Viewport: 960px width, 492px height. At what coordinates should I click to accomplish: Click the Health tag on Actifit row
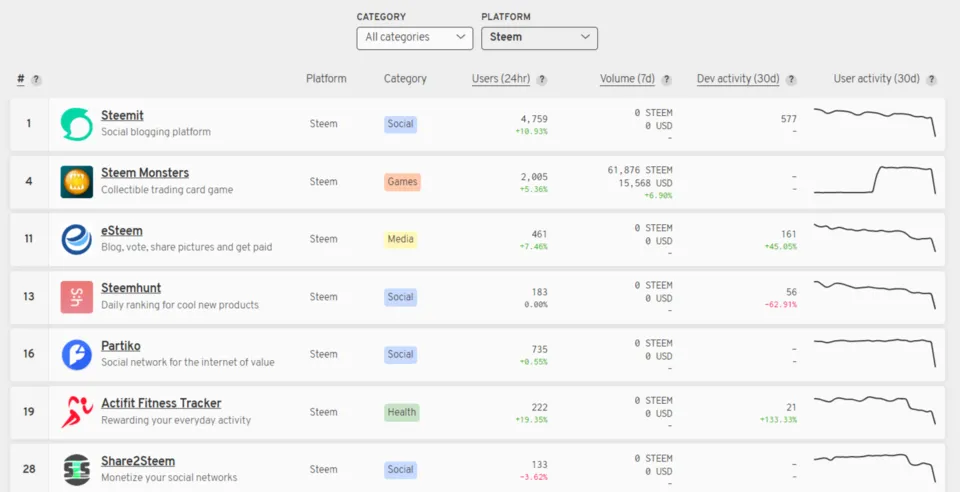click(402, 412)
